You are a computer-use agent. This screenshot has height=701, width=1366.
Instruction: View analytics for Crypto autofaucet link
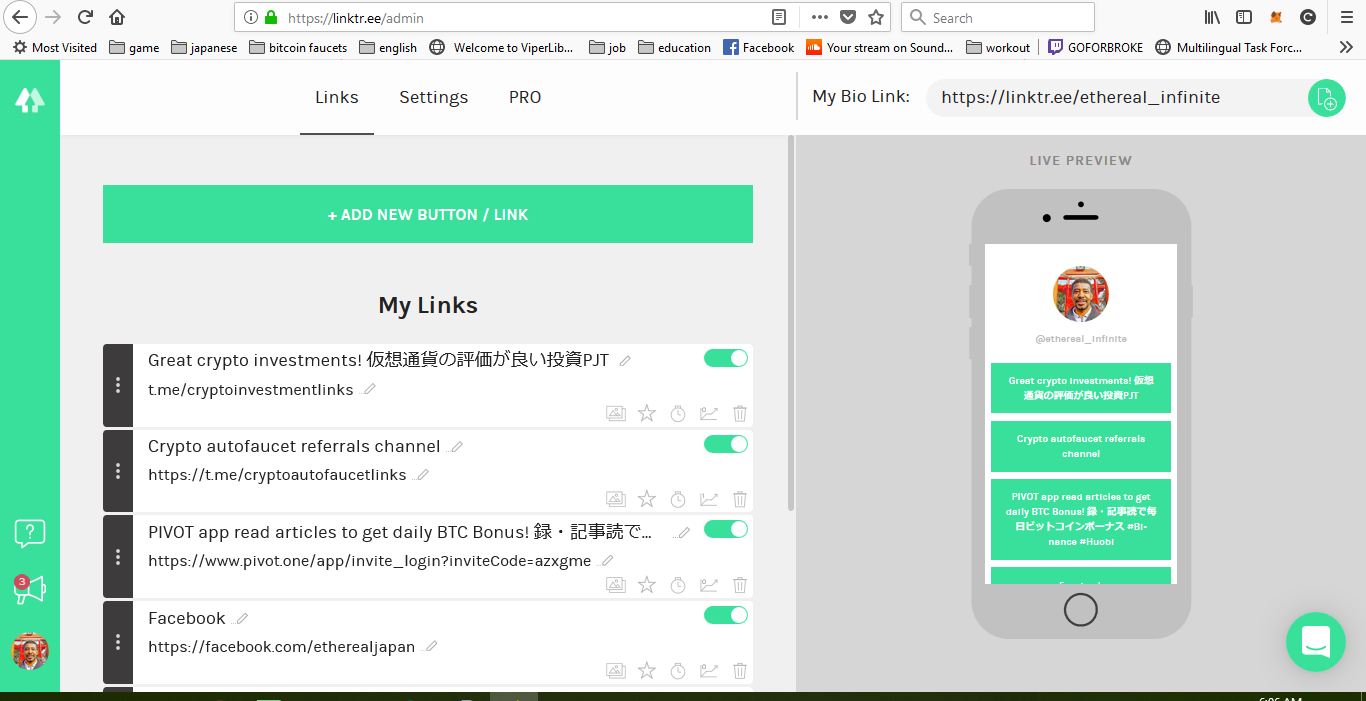coord(709,499)
